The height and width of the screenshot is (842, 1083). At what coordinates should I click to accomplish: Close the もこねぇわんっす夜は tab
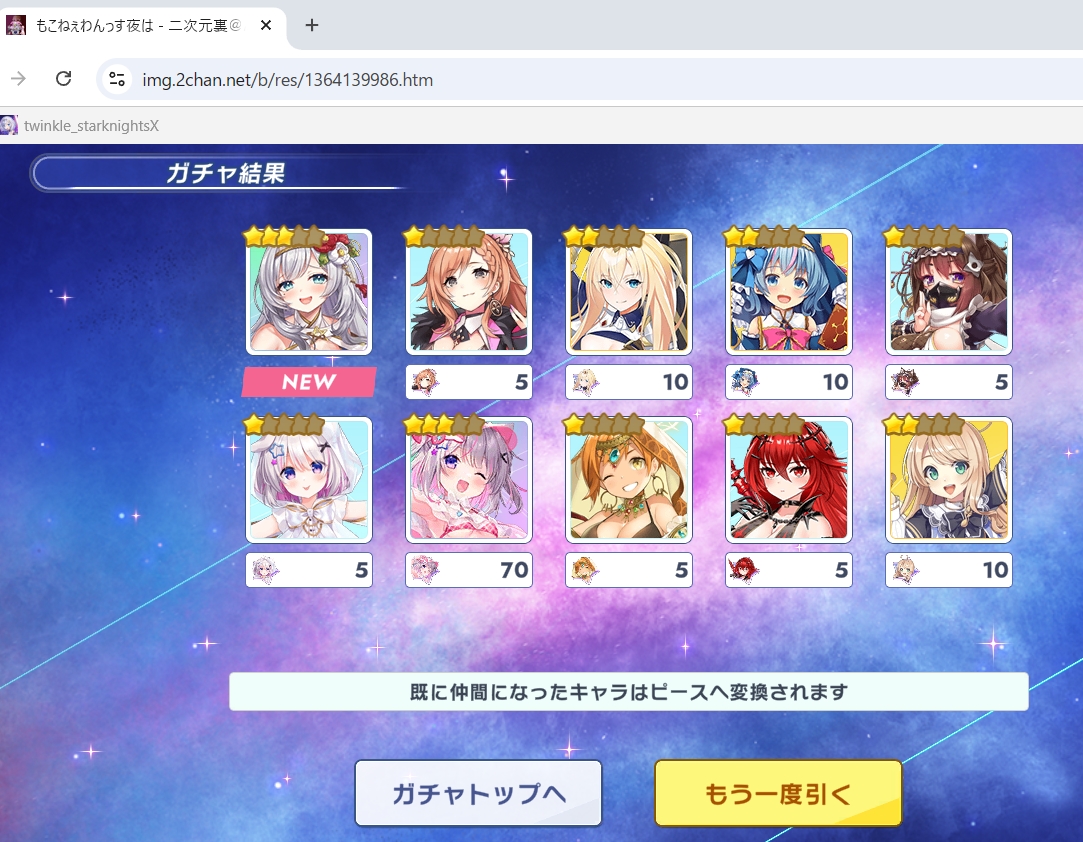(x=265, y=26)
